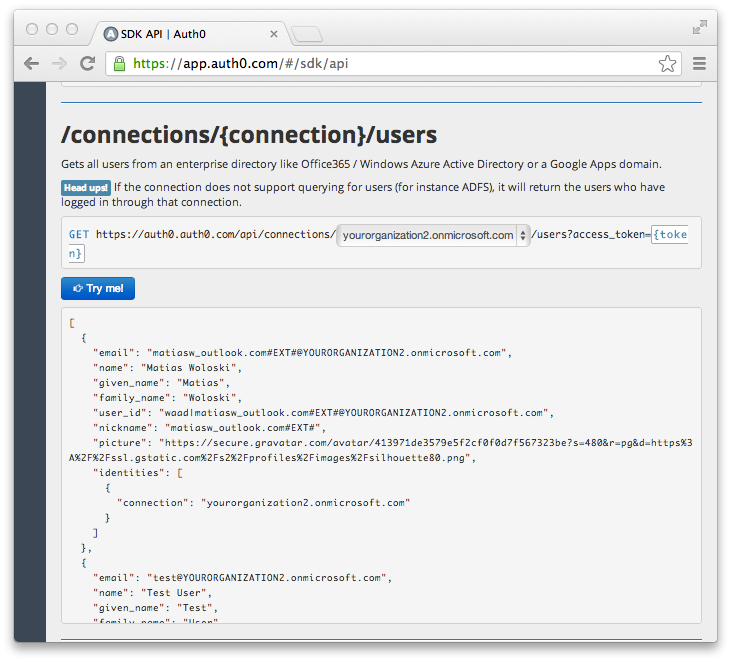Click the {token} access token field

[669, 234]
